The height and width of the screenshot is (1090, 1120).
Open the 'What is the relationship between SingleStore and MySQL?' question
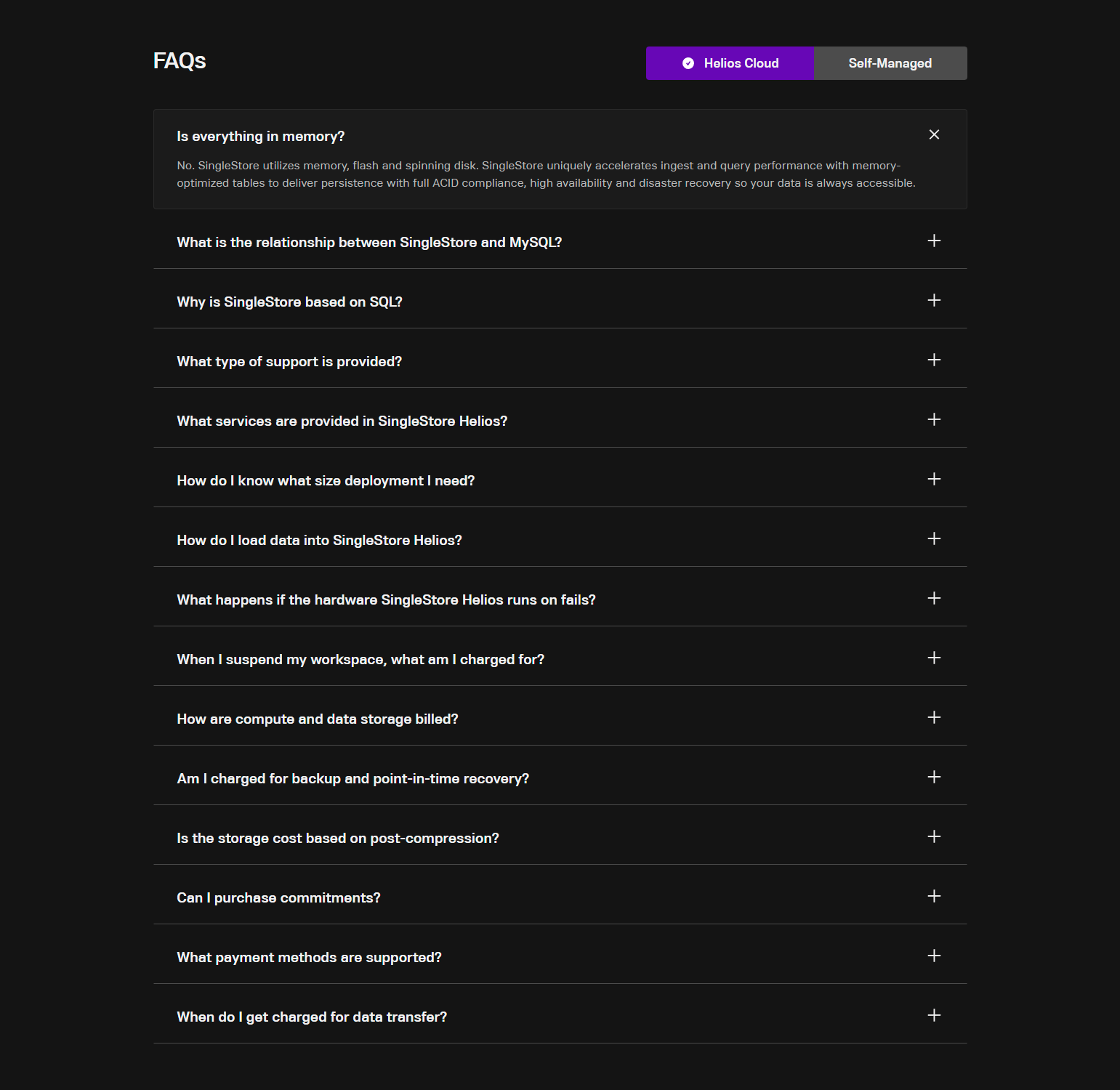pos(370,242)
